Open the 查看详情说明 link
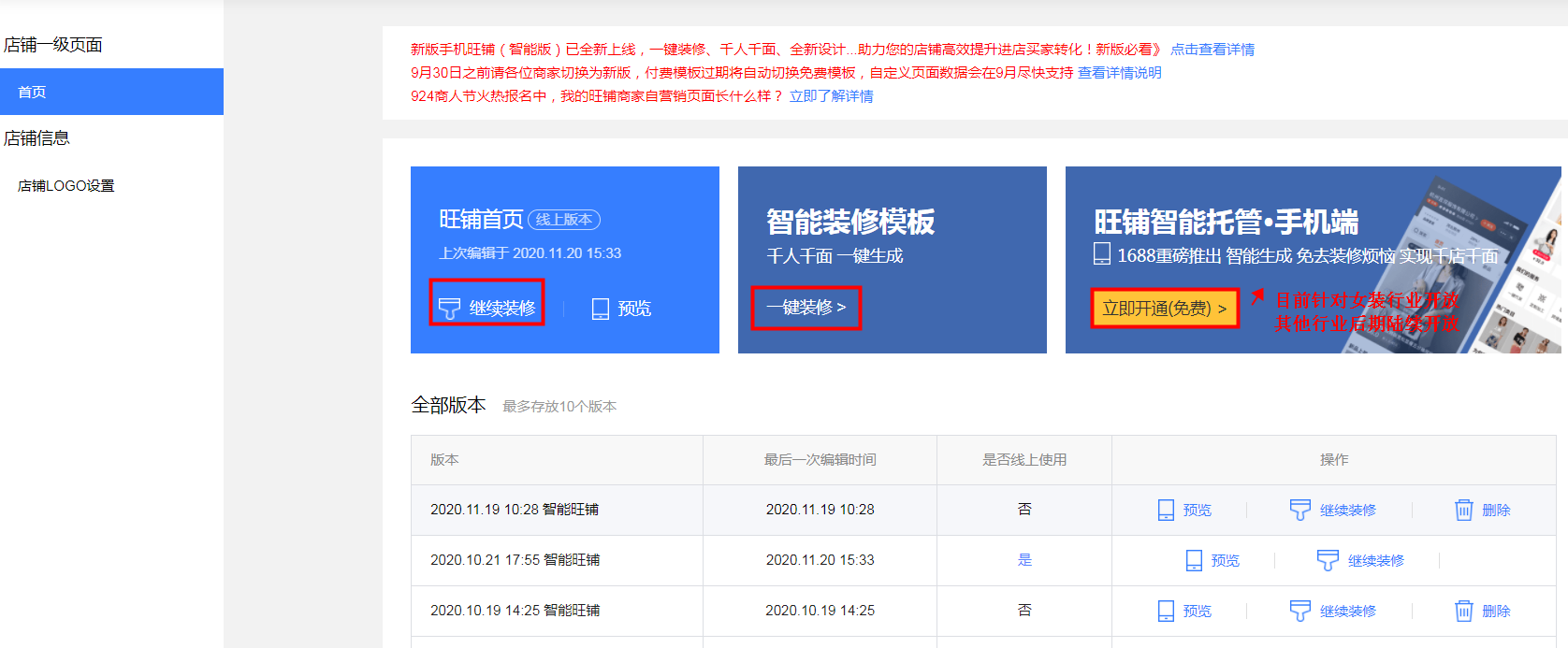The height and width of the screenshot is (648, 1568). 1119,73
